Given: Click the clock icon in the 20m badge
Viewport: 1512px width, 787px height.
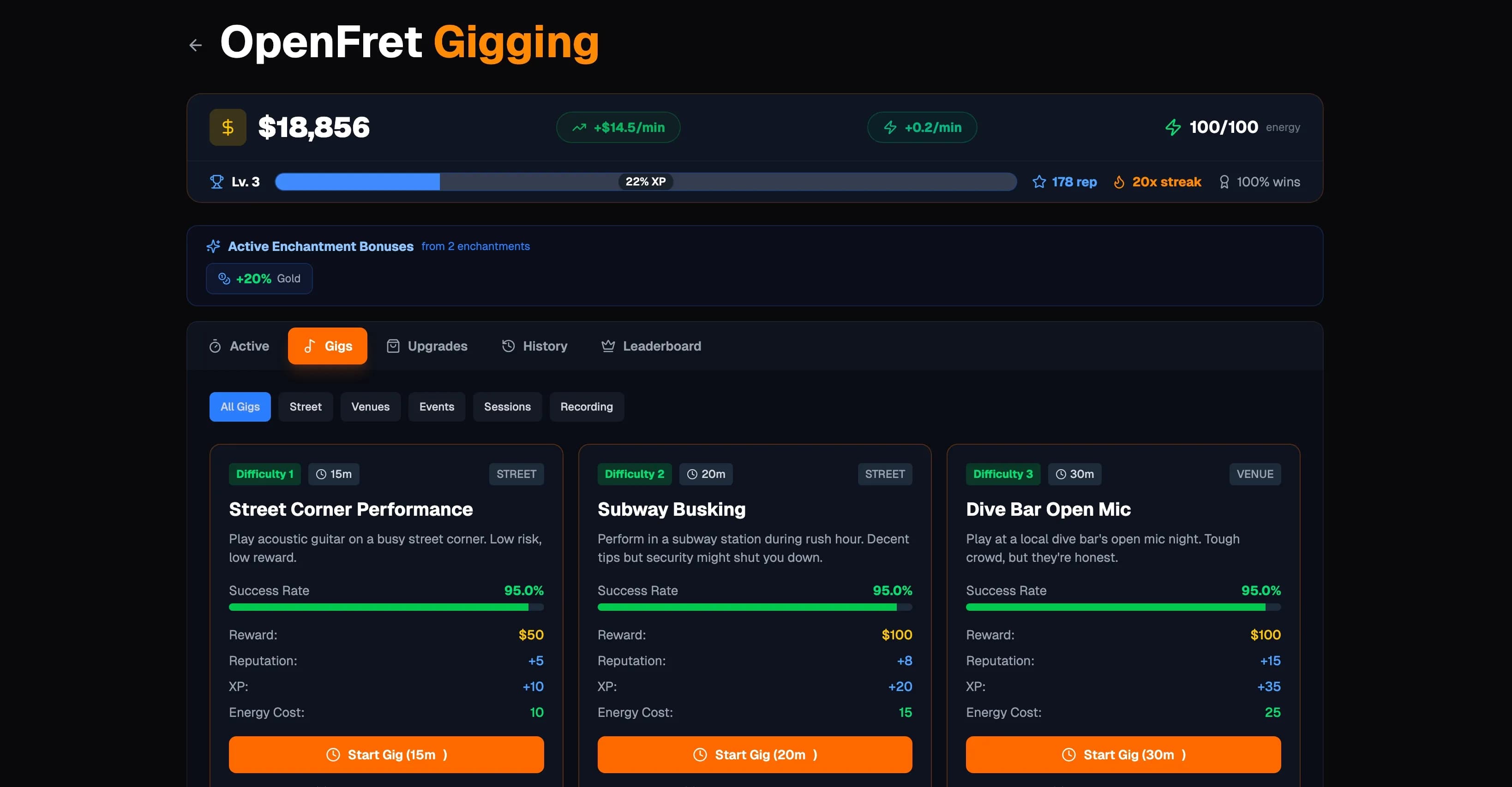Looking at the screenshot, I should [x=692, y=474].
